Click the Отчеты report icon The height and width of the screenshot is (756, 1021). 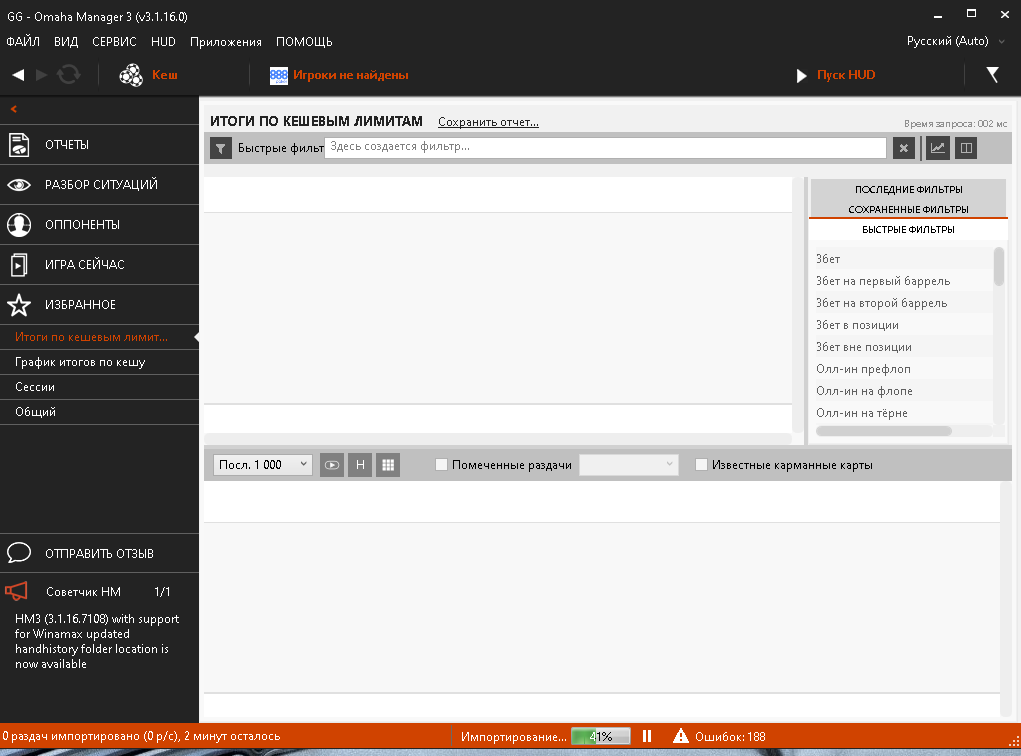19,145
